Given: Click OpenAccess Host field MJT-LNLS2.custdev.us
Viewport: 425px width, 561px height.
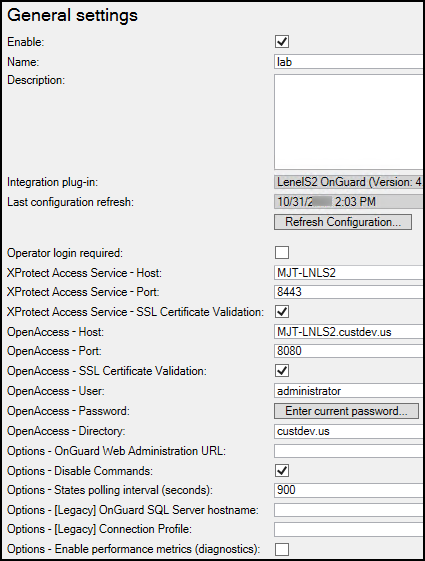Looking at the screenshot, I should tap(349, 332).
